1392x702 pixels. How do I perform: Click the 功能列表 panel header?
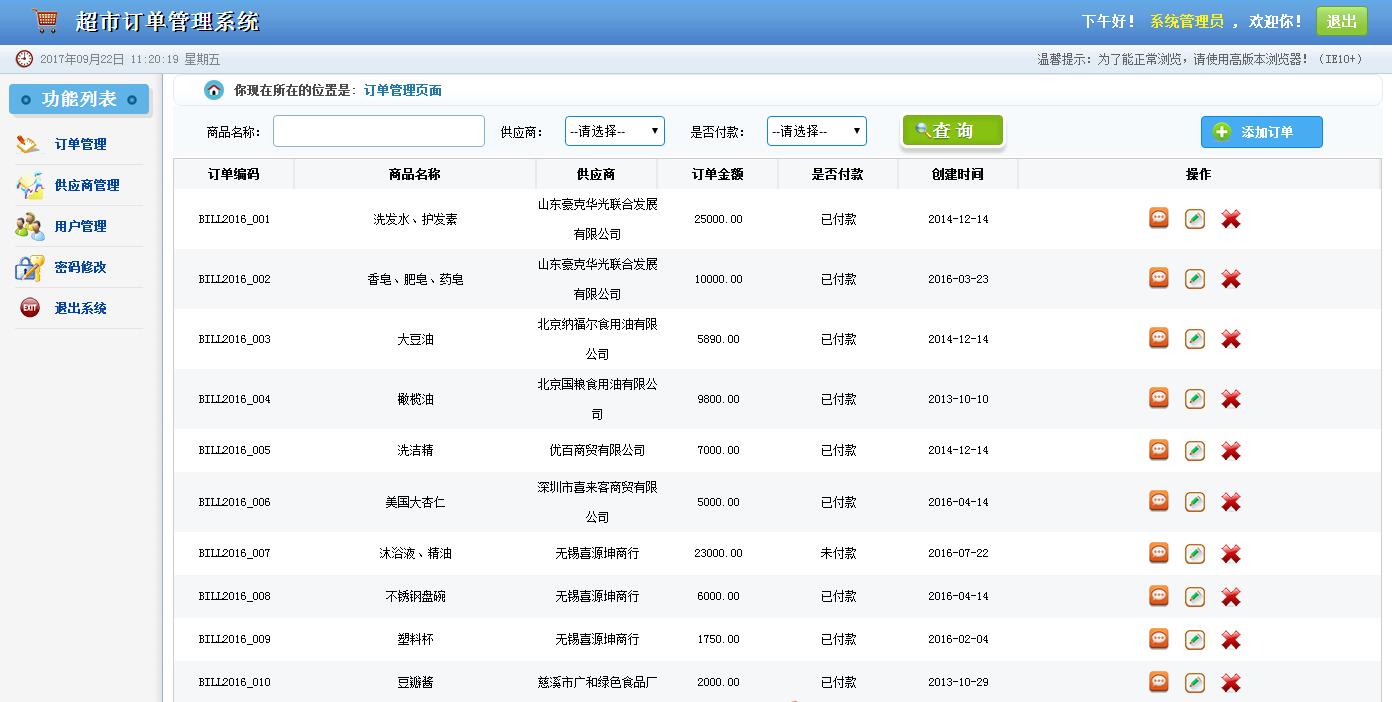point(79,99)
